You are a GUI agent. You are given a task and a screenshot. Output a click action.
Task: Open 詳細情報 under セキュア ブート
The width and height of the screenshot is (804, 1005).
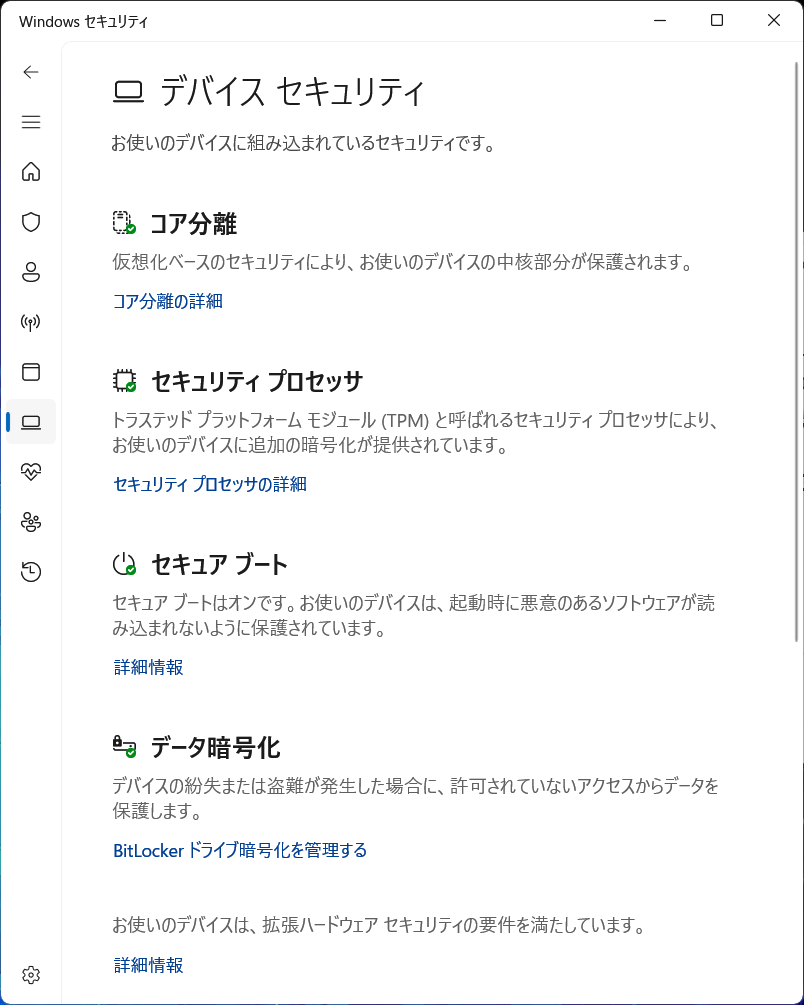[147, 667]
